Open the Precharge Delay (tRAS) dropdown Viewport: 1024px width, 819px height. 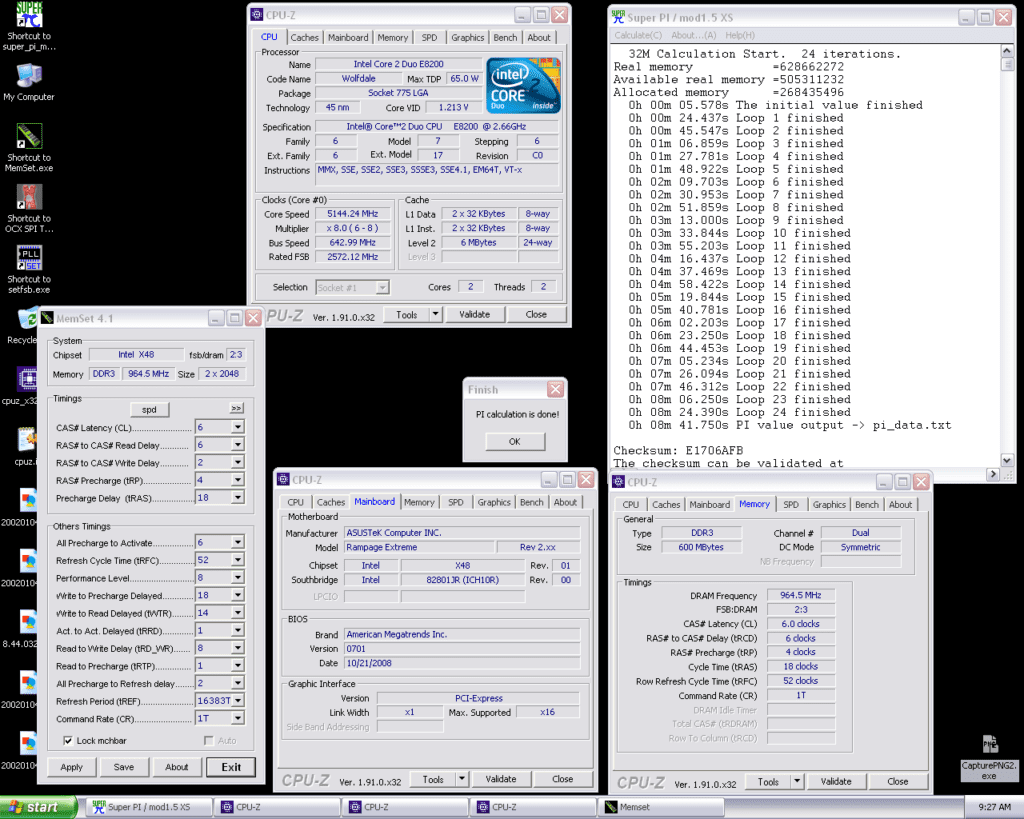point(238,498)
